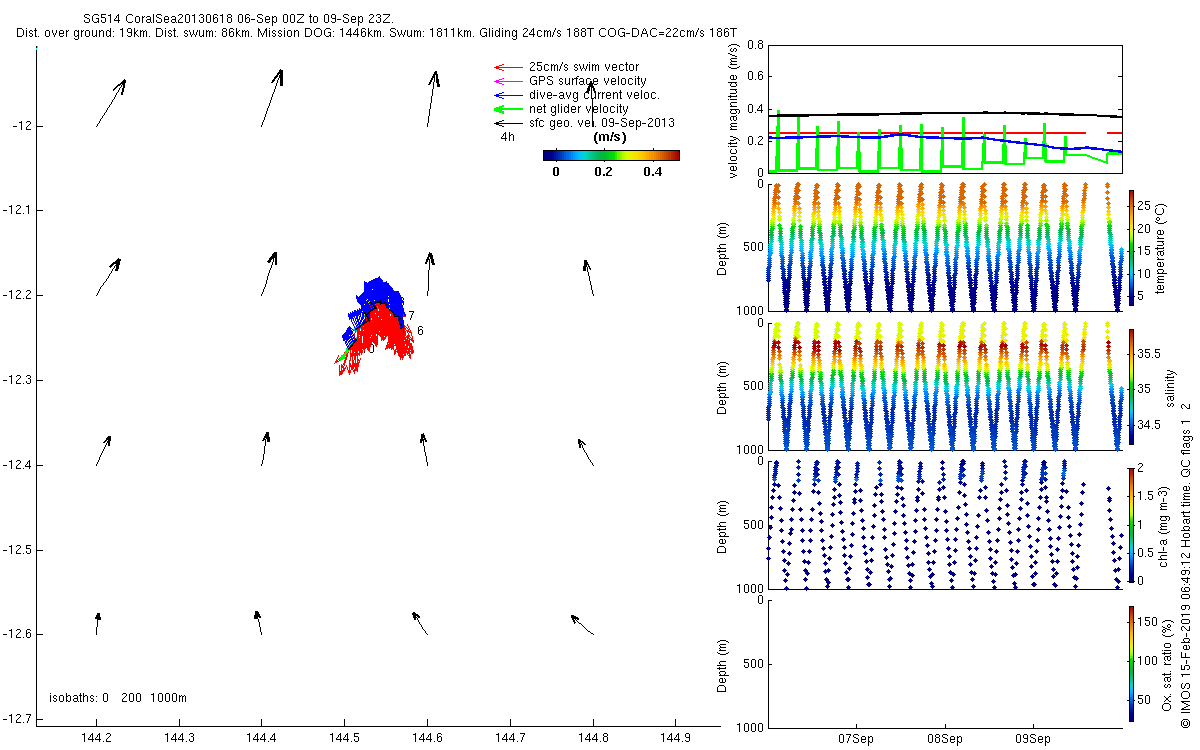The width and height of the screenshot is (1200, 750).
Task: Click the 'isobaths: 0 200 1000m' note
Action: 118,697
